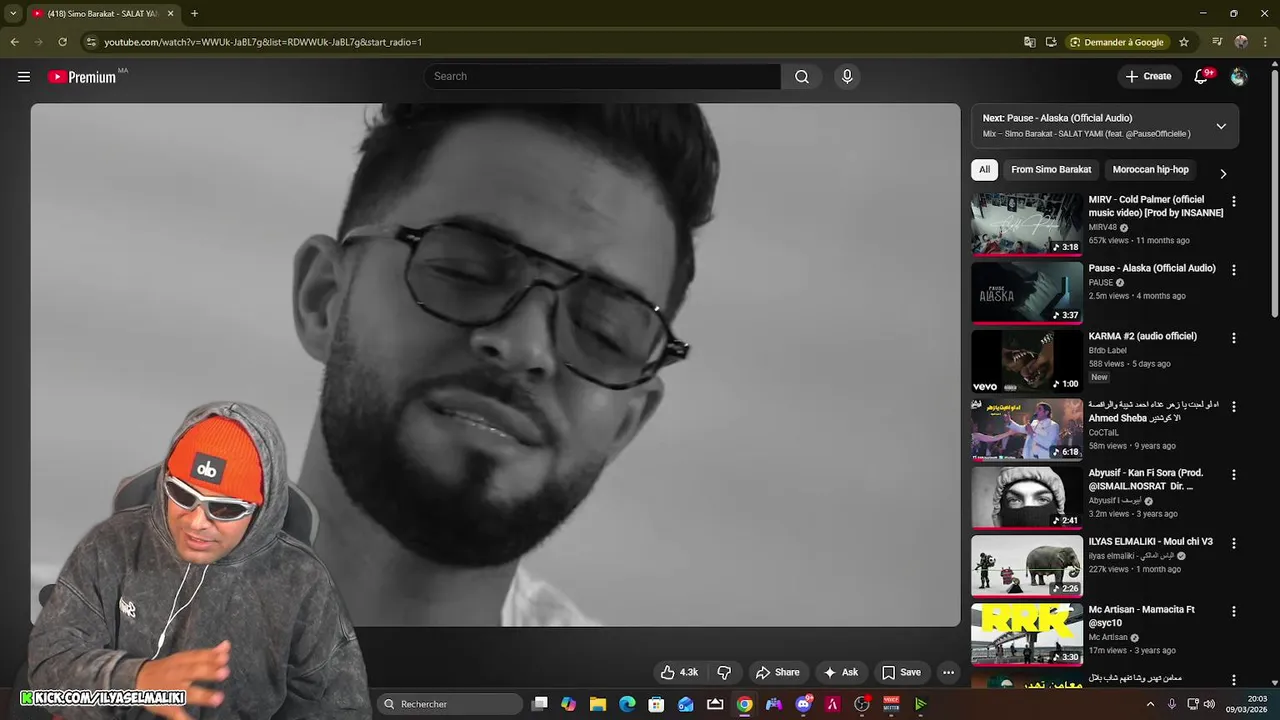Open MIRV Cold Palmer video thumbnail
This screenshot has height=720, width=1280.
[1027, 224]
